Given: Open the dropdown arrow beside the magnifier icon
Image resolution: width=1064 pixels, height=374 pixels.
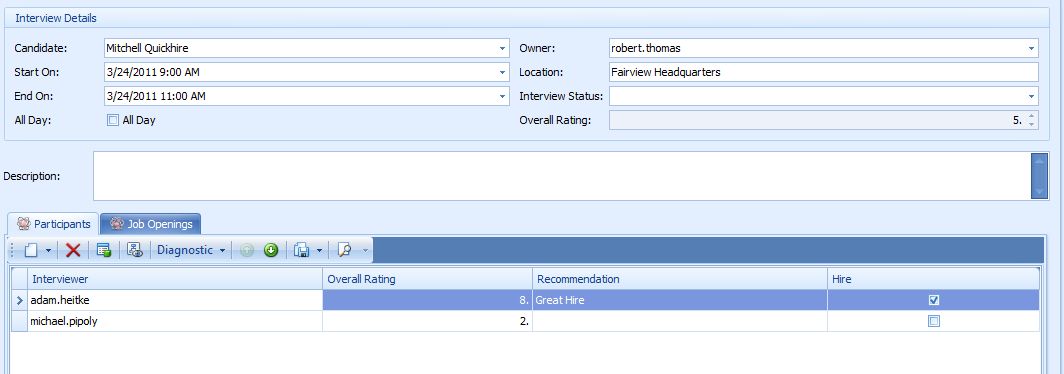Looking at the screenshot, I should (365, 250).
